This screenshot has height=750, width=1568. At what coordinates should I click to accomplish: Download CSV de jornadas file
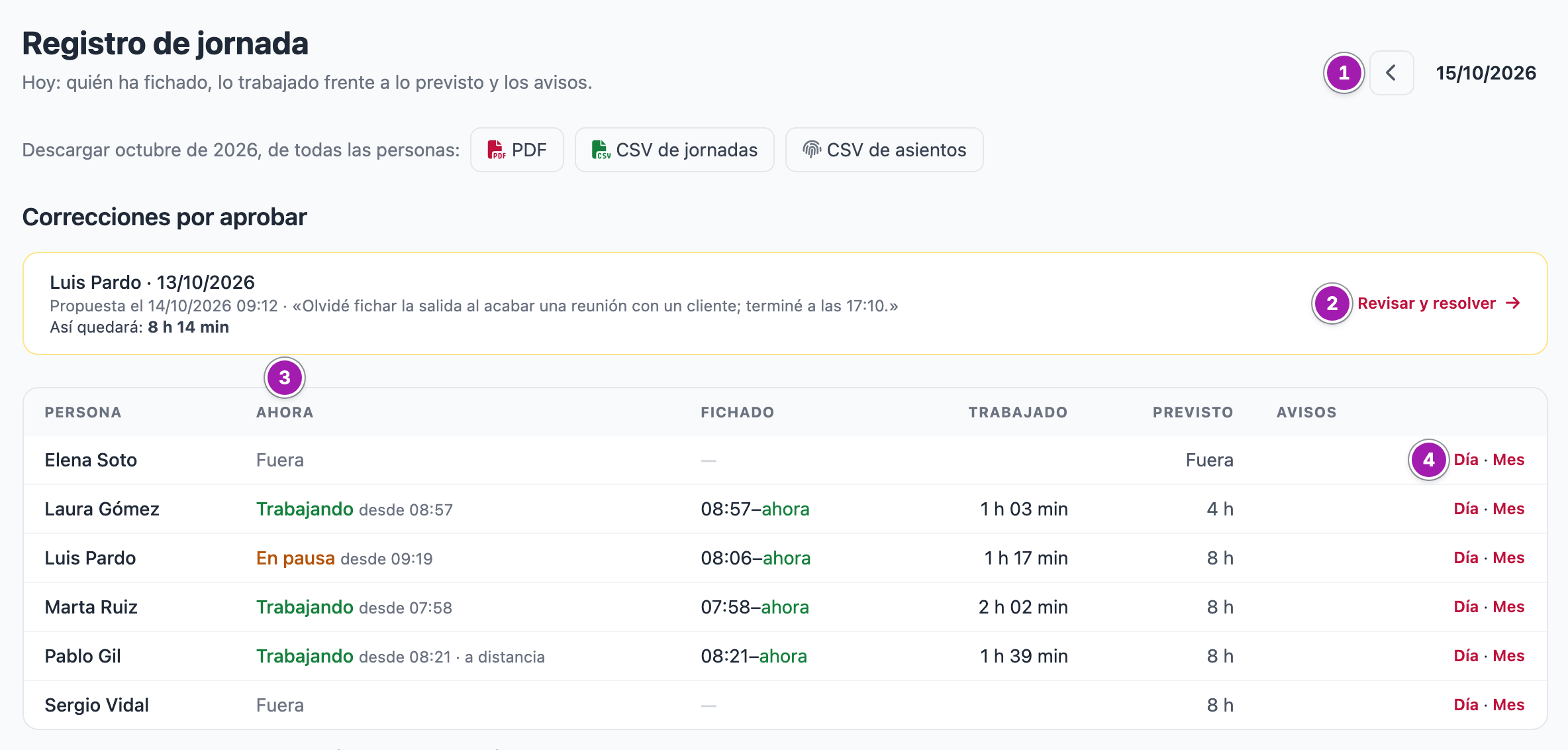point(674,150)
